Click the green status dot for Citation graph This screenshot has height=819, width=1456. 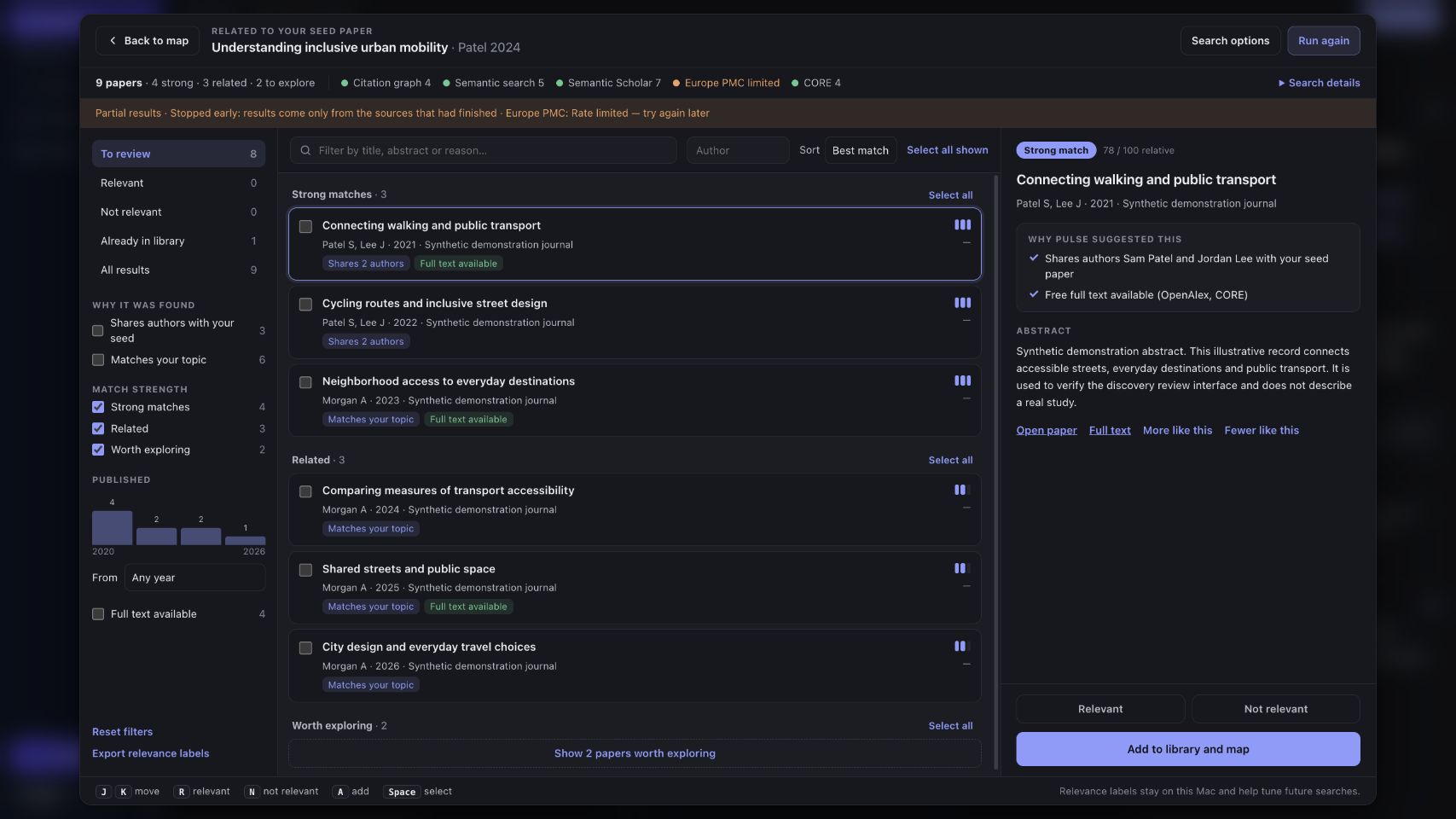point(345,84)
